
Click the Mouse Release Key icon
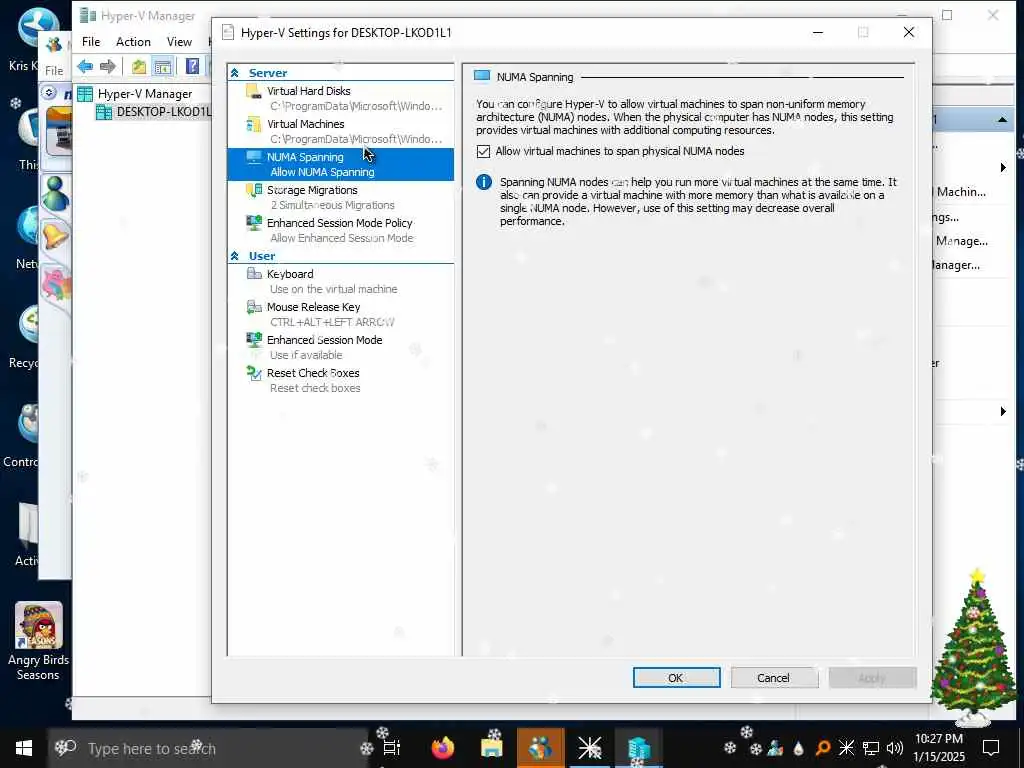(x=253, y=307)
